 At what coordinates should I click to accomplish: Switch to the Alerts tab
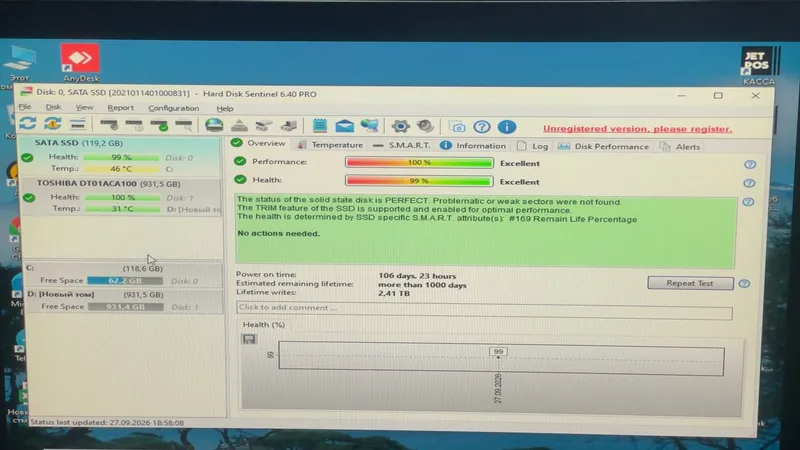[680, 147]
